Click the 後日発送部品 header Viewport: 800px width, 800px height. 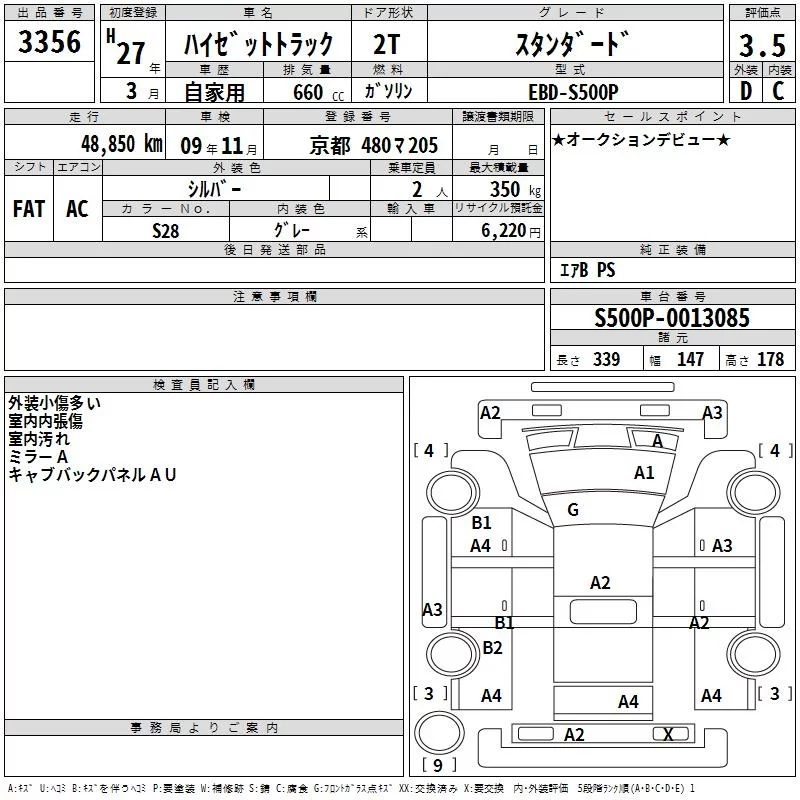(x=274, y=249)
